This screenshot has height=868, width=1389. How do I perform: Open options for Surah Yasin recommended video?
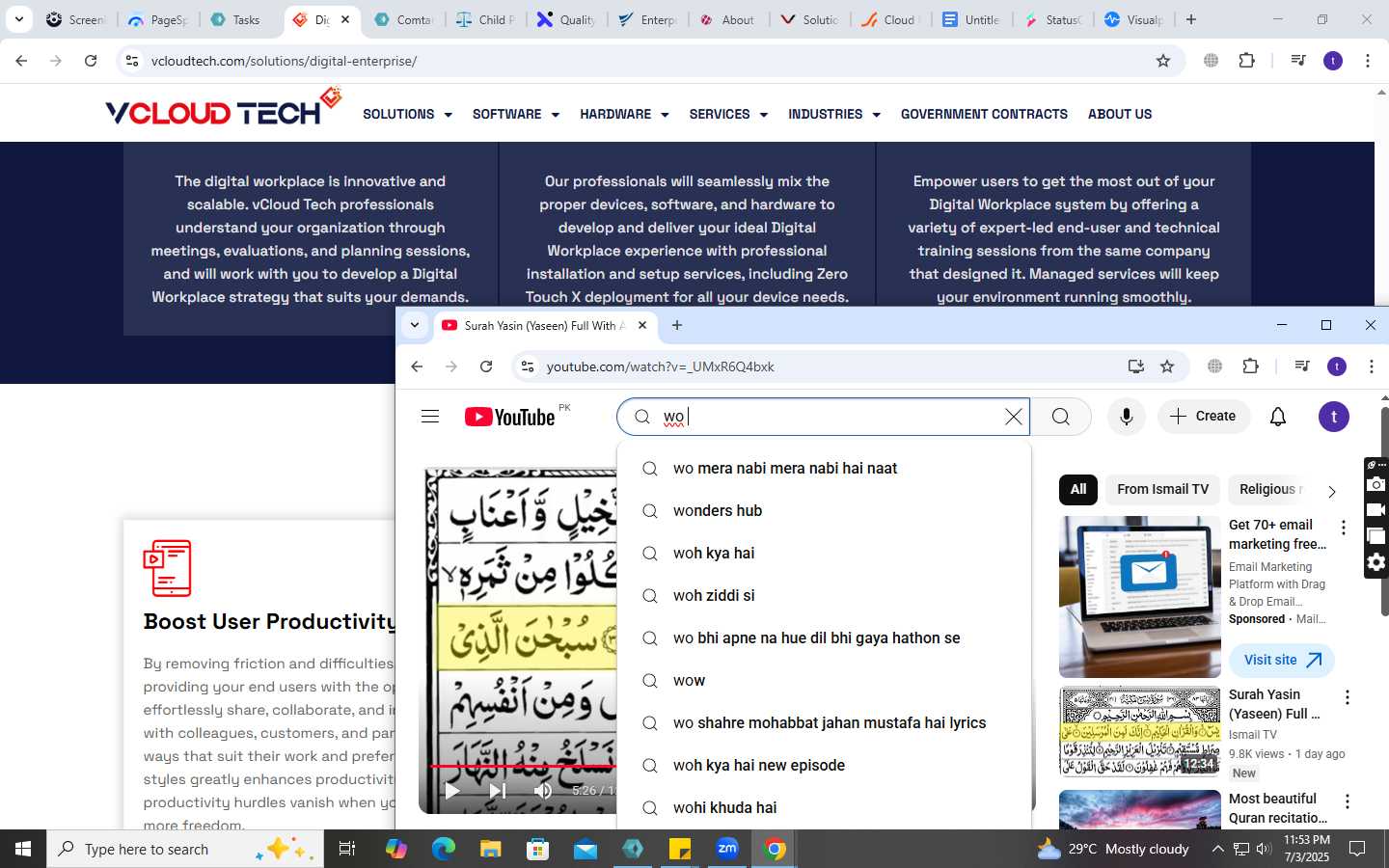pos(1348,697)
